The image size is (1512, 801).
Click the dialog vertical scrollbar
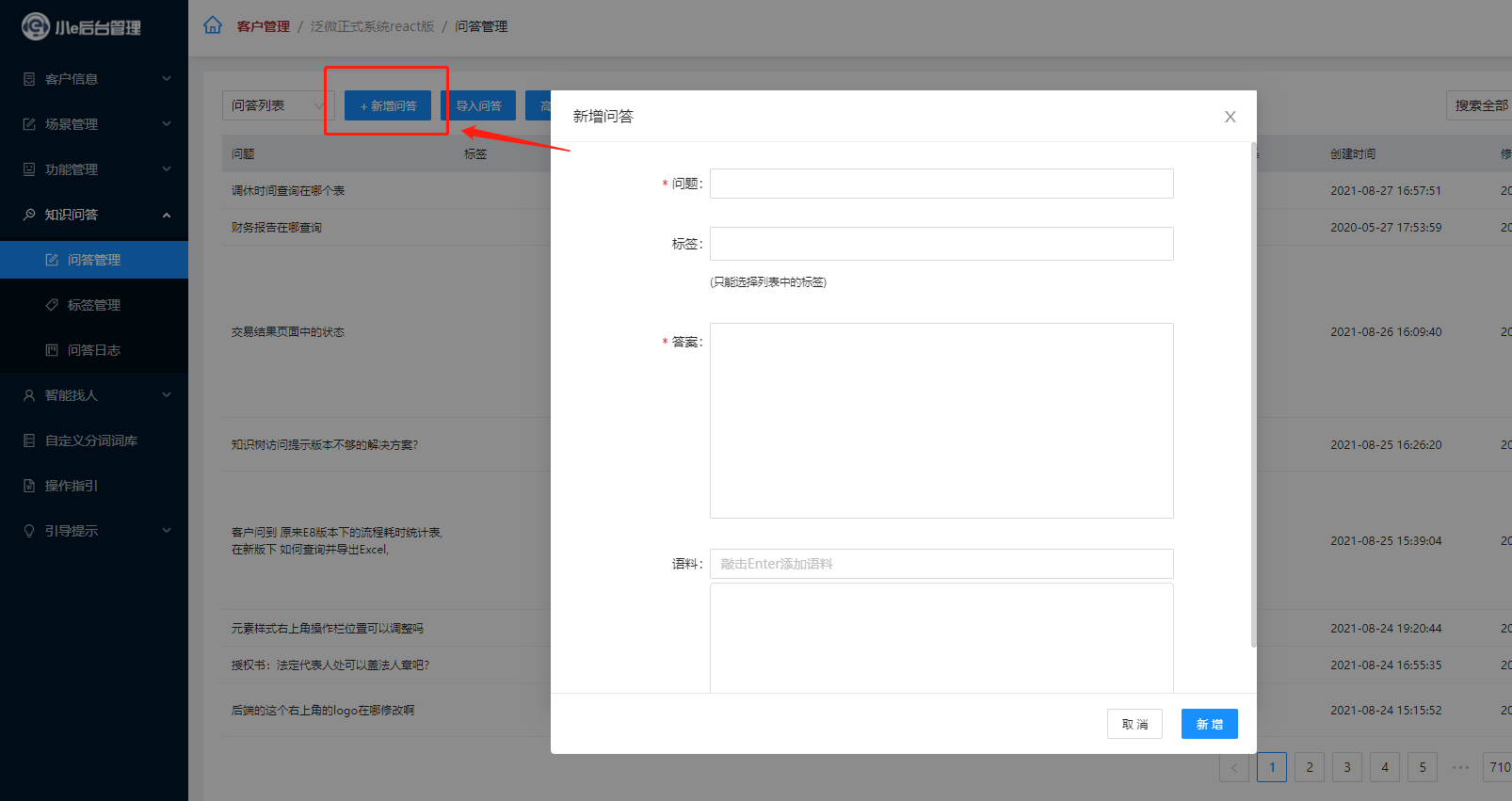point(1253,395)
